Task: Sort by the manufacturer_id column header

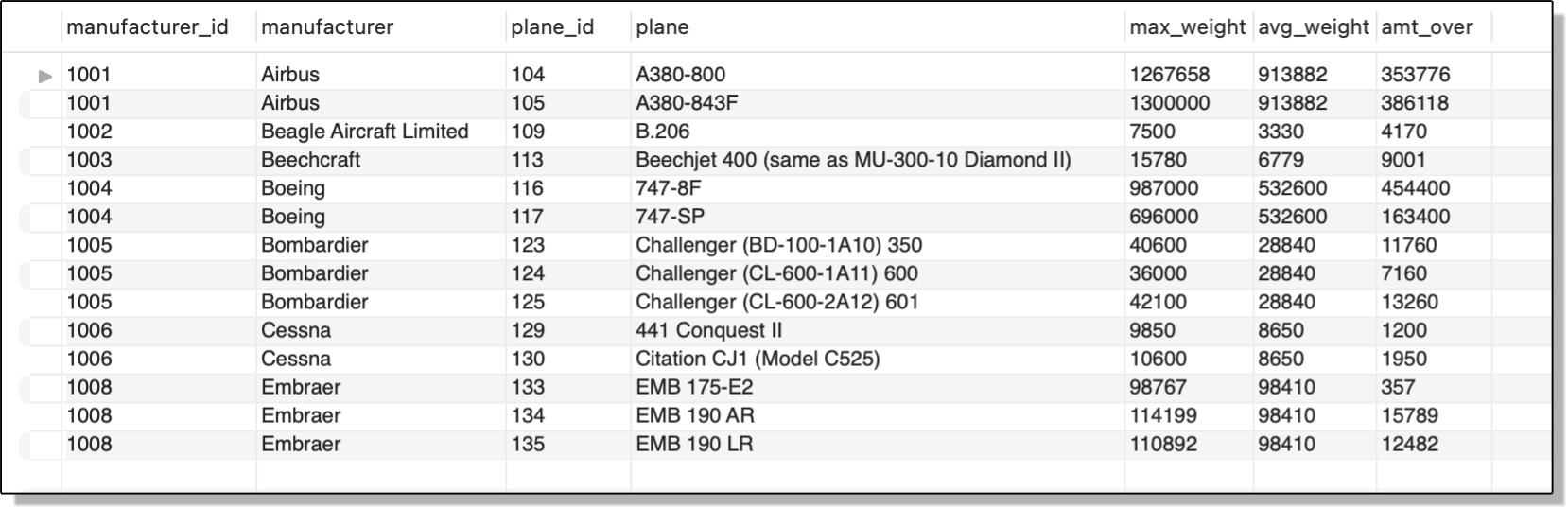Action: [148, 27]
